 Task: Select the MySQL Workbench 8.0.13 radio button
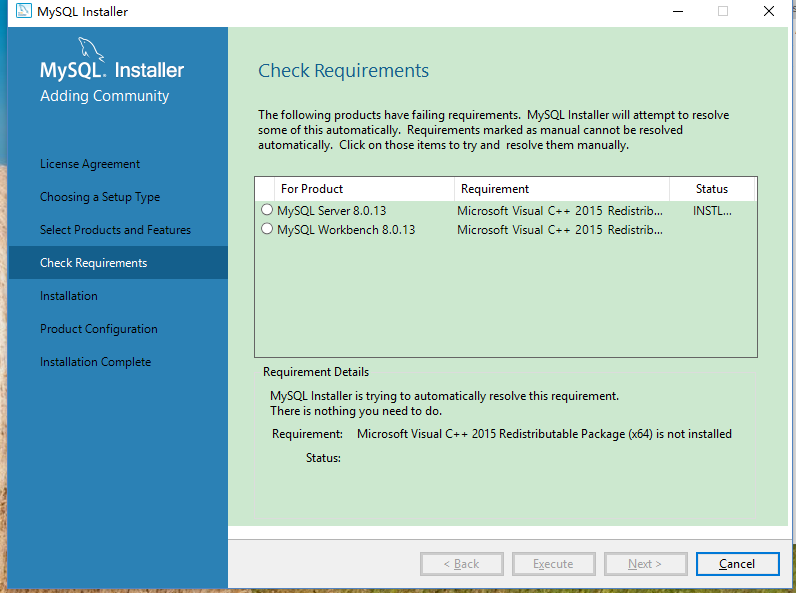pos(267,229)
